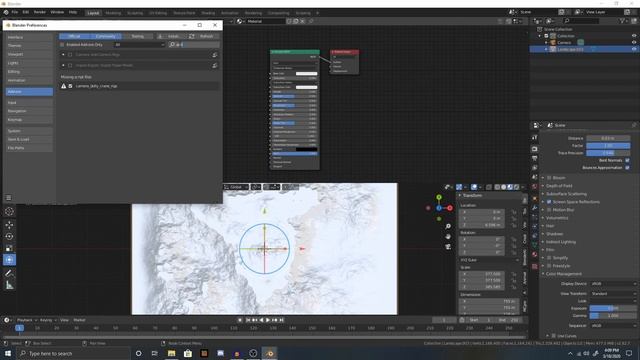Open the Material properties tab icon
This screenshot has width=640, height=360.
click(x=534, y=254)
